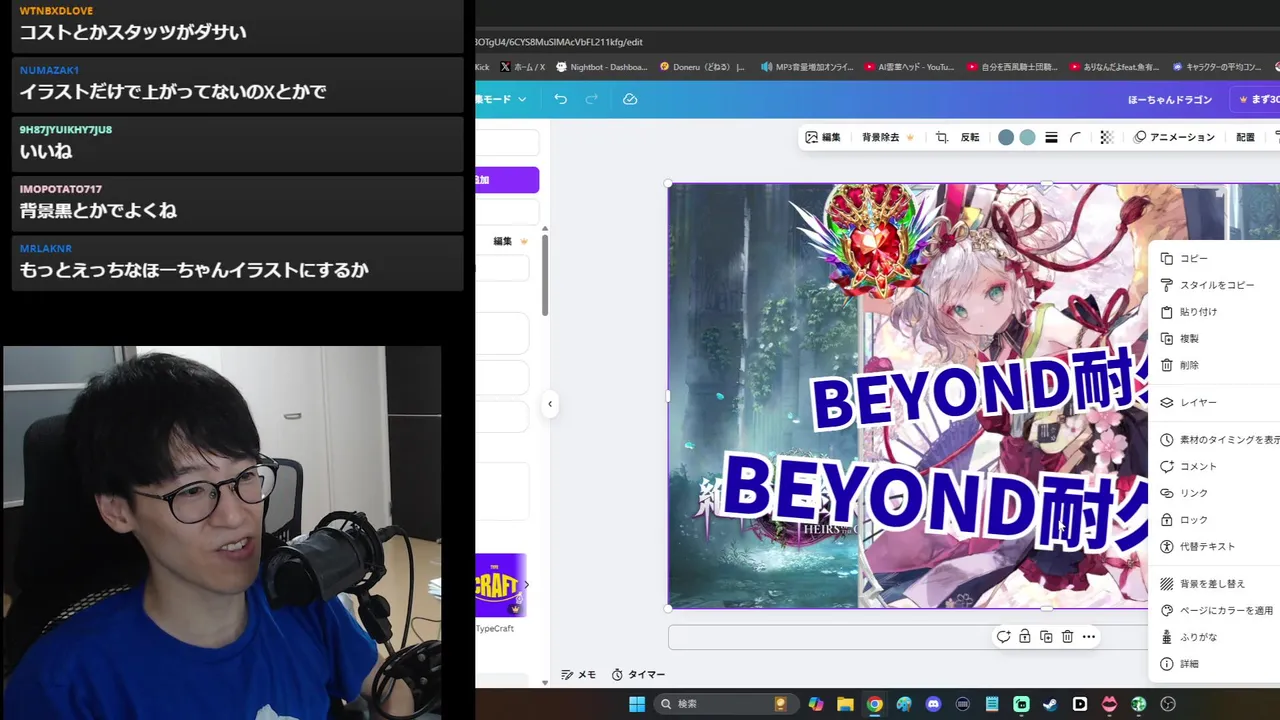Click 配置 position button
1280x720 pixels.
click(1245, 137)
